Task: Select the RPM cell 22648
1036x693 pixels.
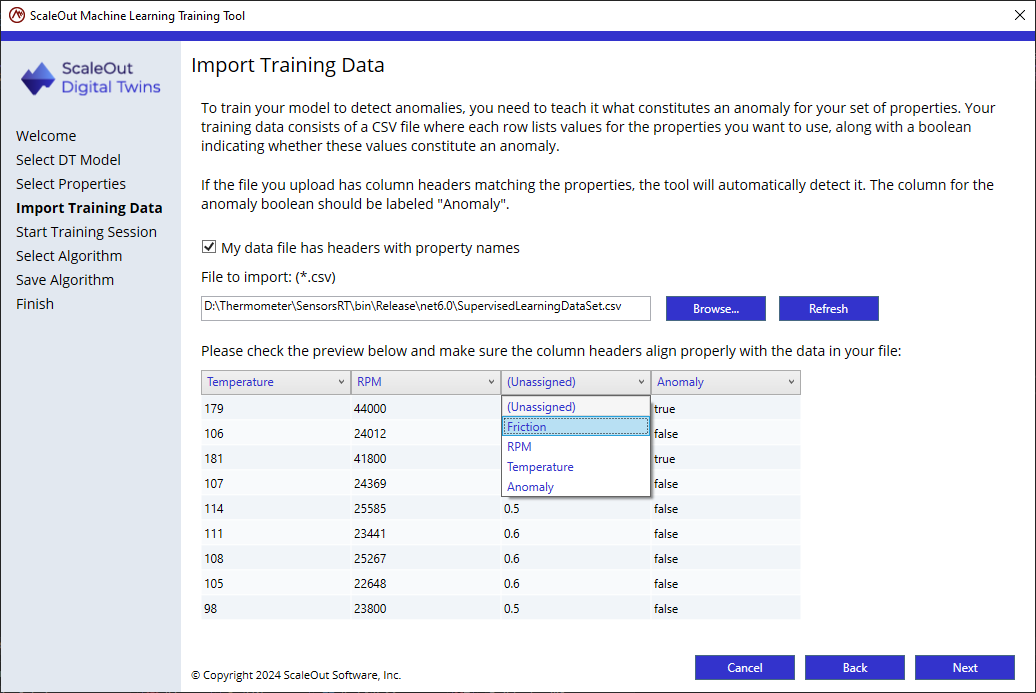Action: (x=426, y=584)
